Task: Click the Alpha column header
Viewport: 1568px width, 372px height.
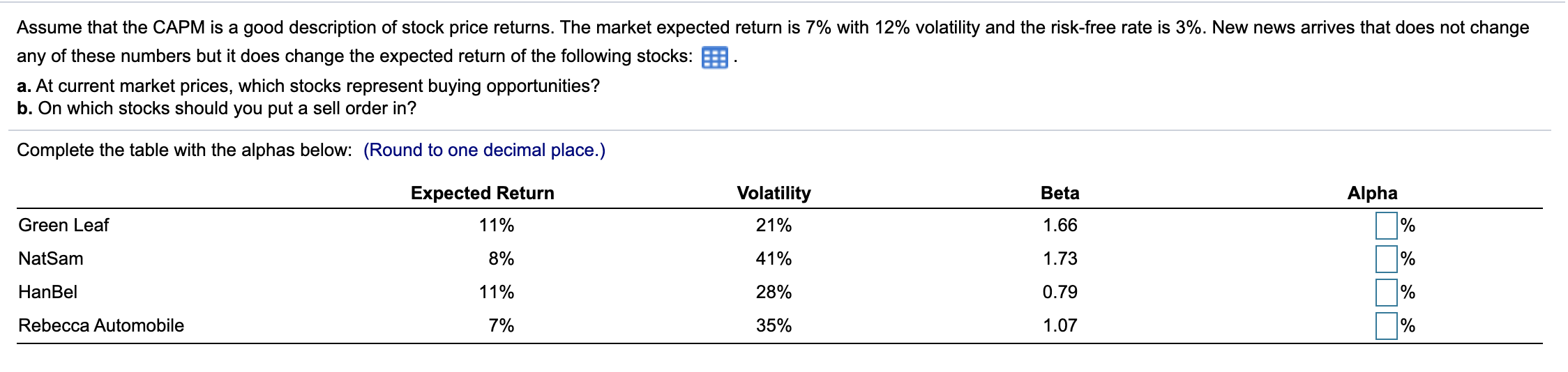Action: pos(1373,193)
